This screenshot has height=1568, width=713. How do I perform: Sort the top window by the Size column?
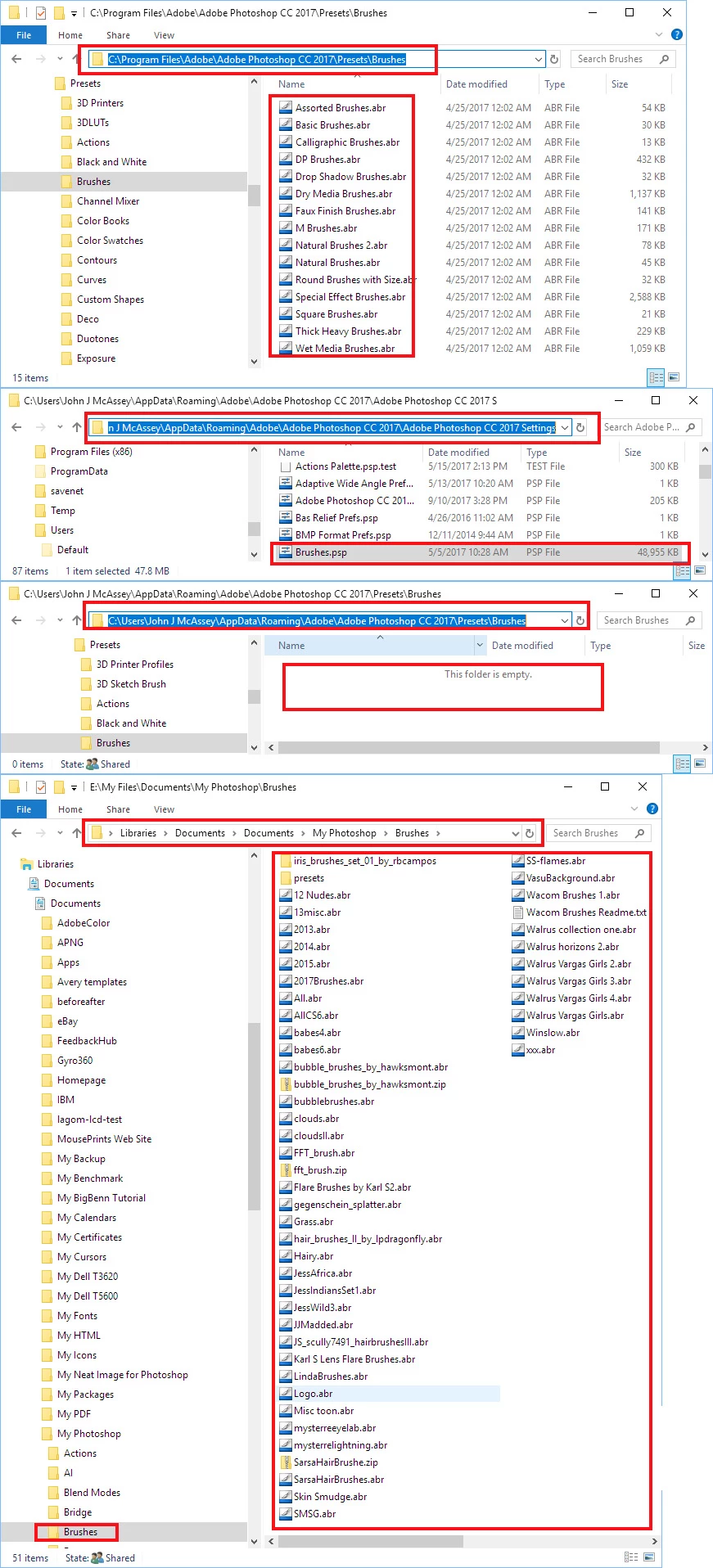pos(620,84)
